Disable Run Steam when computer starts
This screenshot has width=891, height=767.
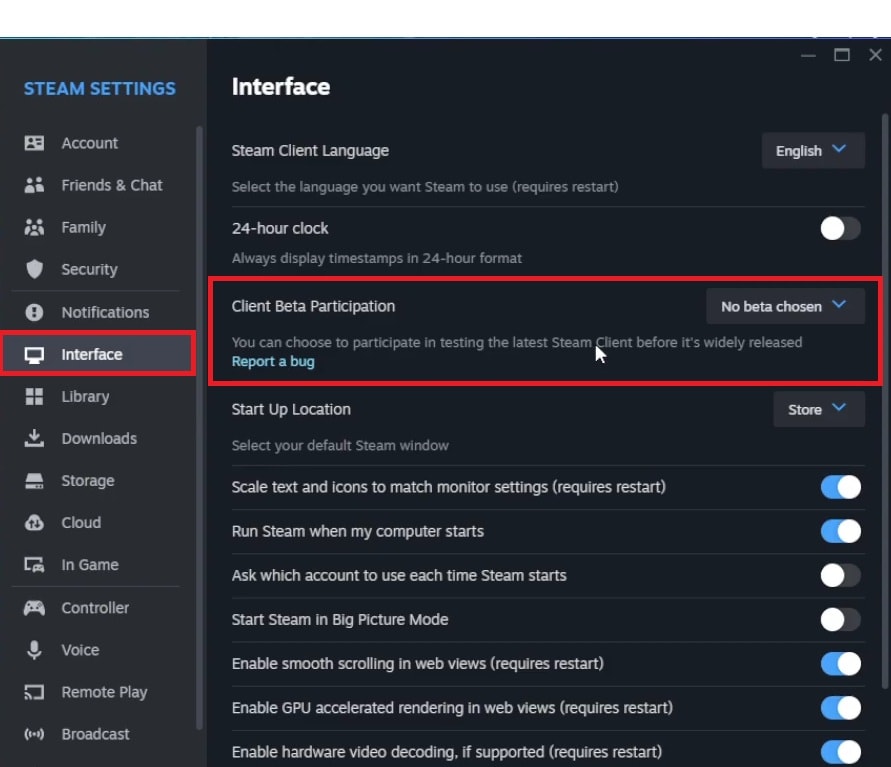[839, 531]
